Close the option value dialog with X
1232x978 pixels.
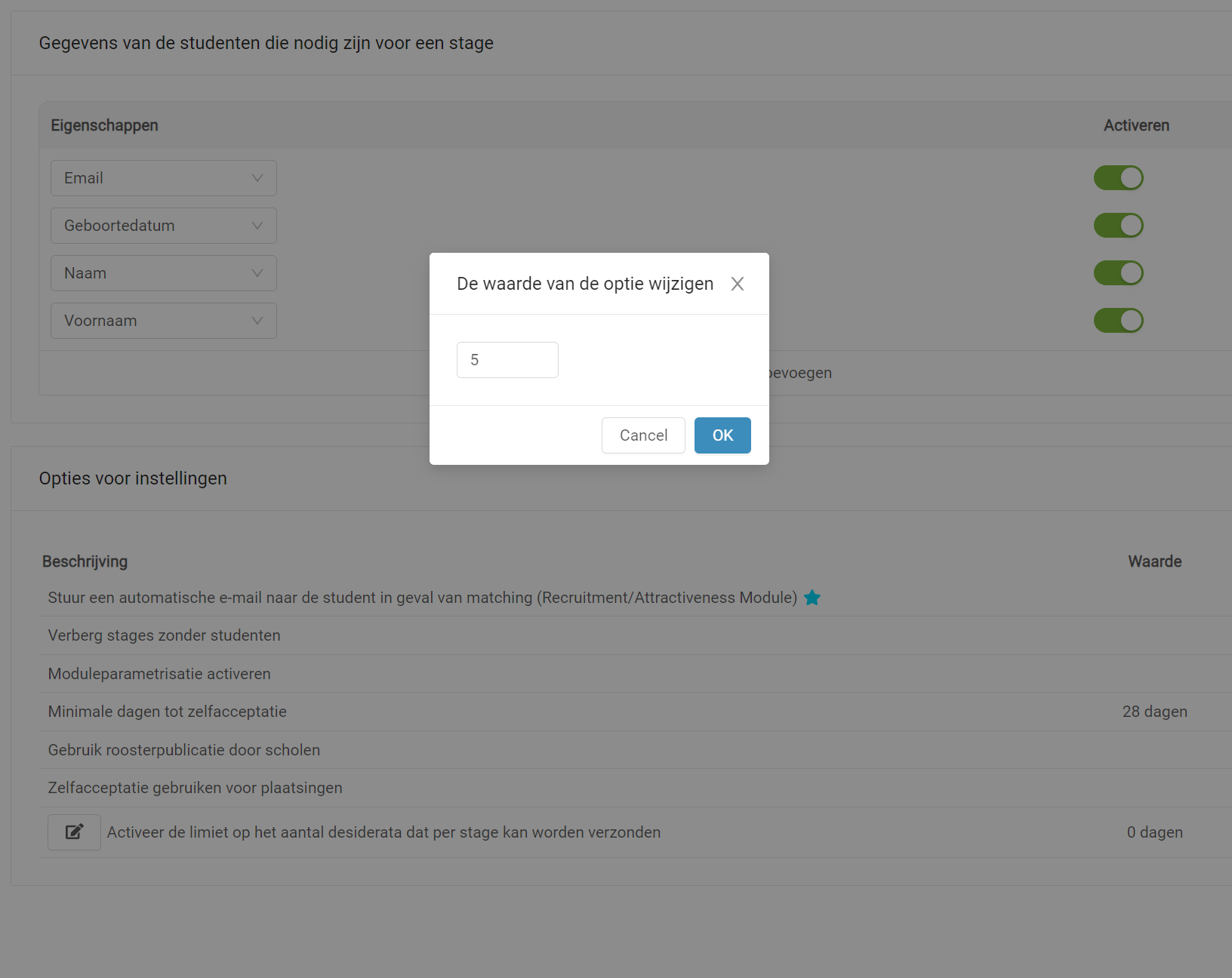pos(738,284)
